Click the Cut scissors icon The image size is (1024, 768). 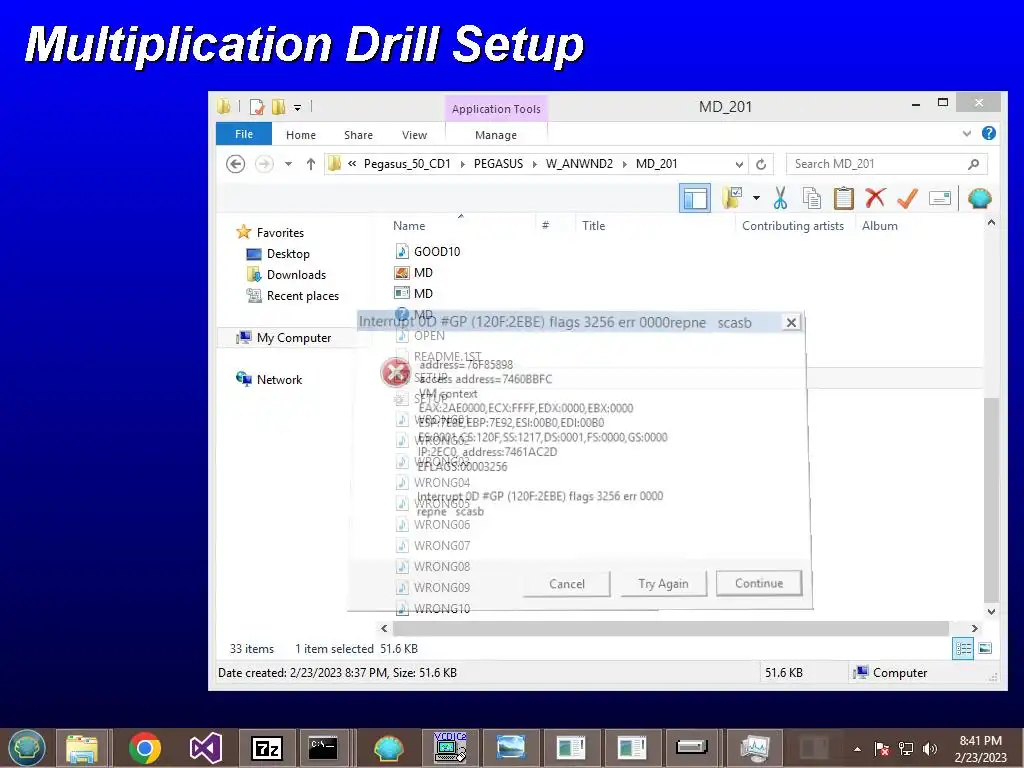point(780,198)
